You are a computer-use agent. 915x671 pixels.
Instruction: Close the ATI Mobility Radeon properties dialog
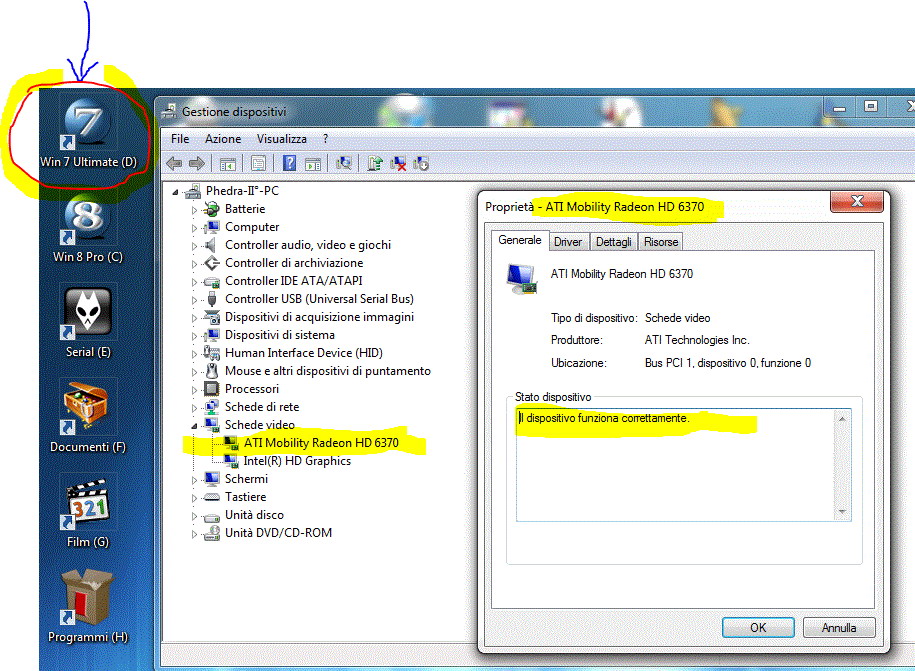tap(857, 202)
